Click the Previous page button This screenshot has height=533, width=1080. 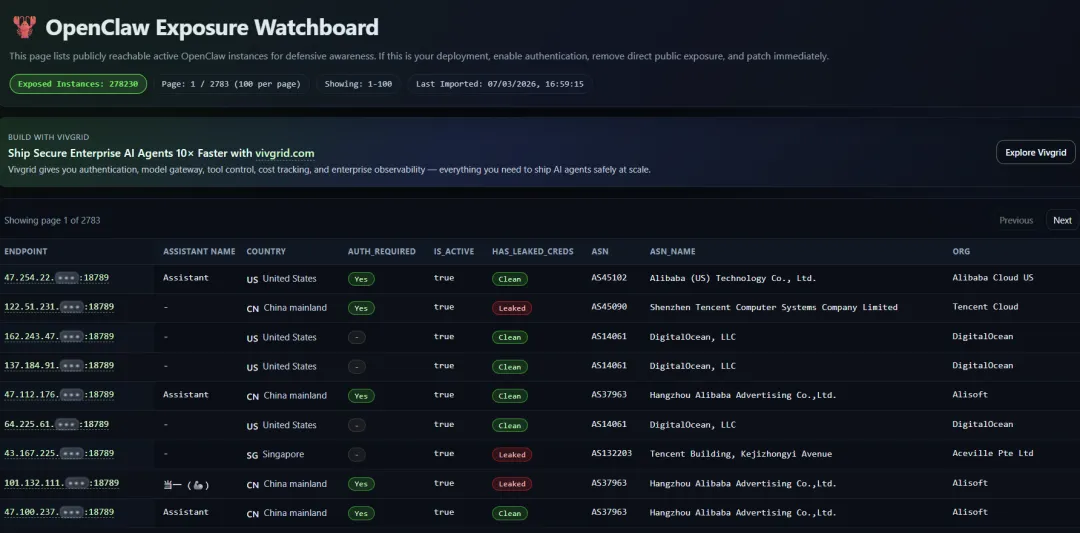click(x=1015, y=220)
